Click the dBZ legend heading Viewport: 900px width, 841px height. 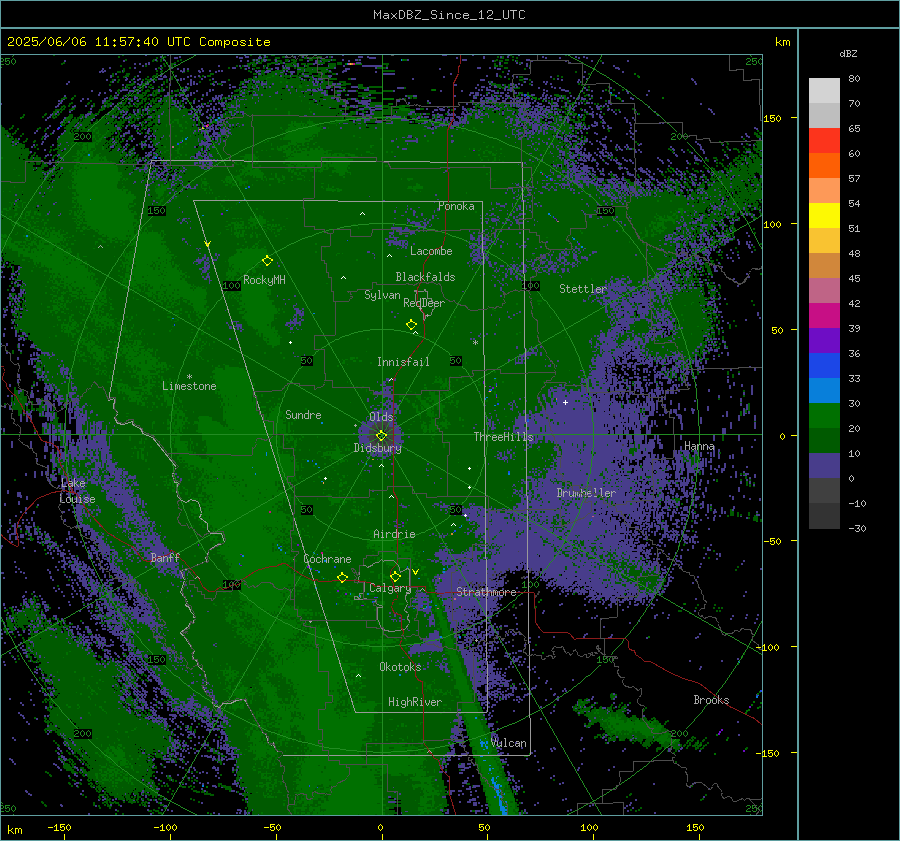point(848,53)
